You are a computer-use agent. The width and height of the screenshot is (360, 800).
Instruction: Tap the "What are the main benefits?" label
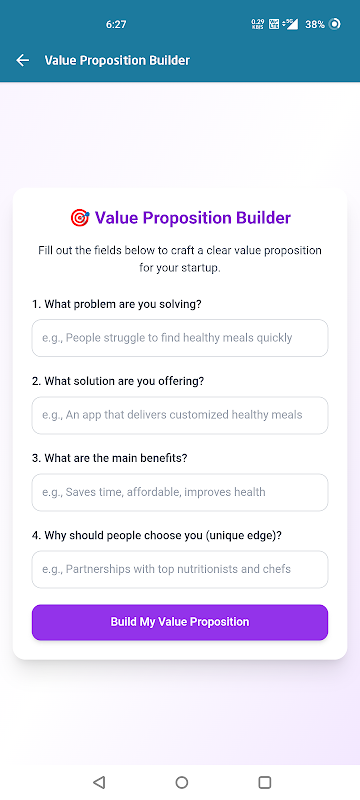point(110,458)
